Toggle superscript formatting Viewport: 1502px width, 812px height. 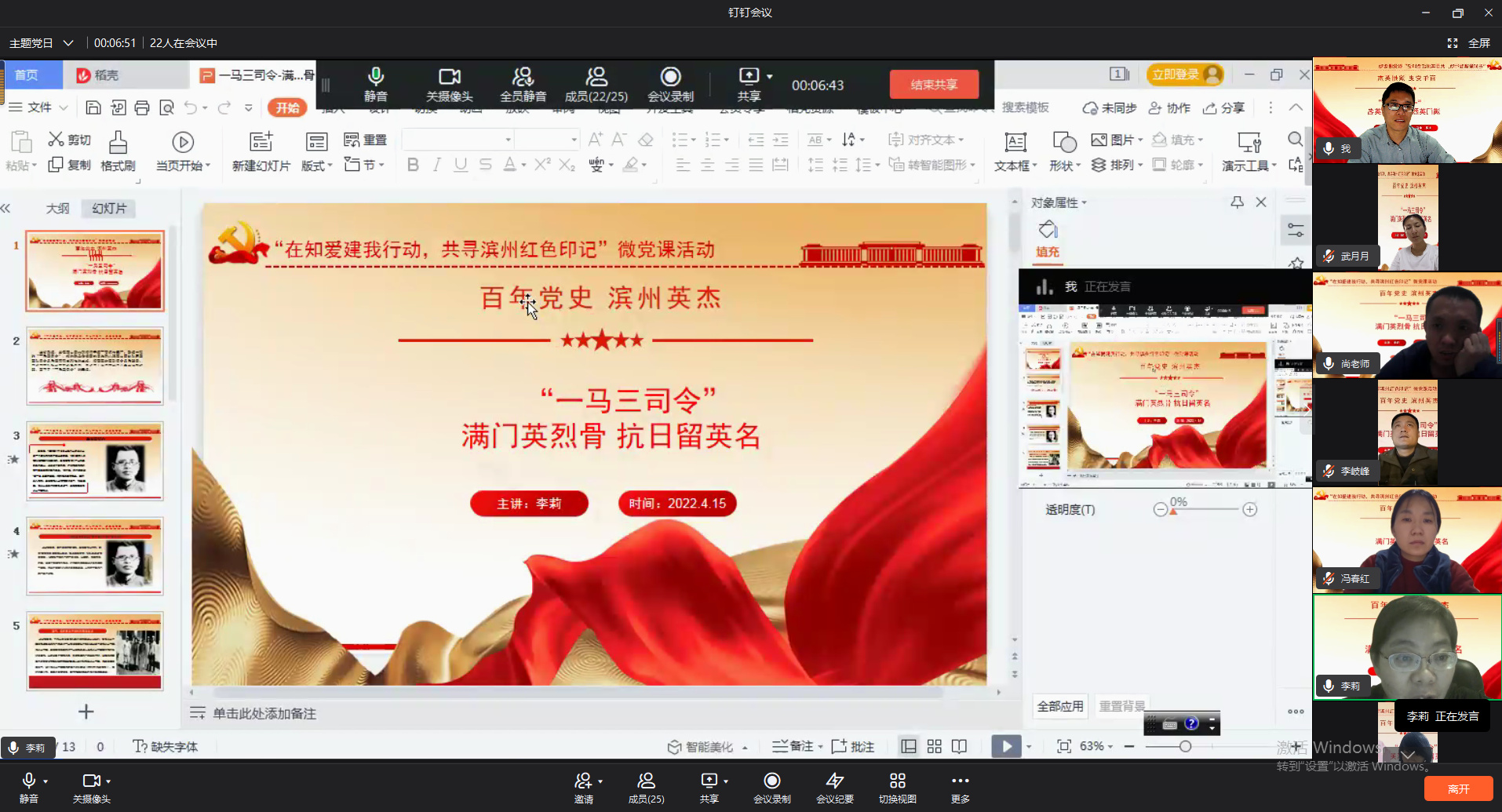click(542, 164)
